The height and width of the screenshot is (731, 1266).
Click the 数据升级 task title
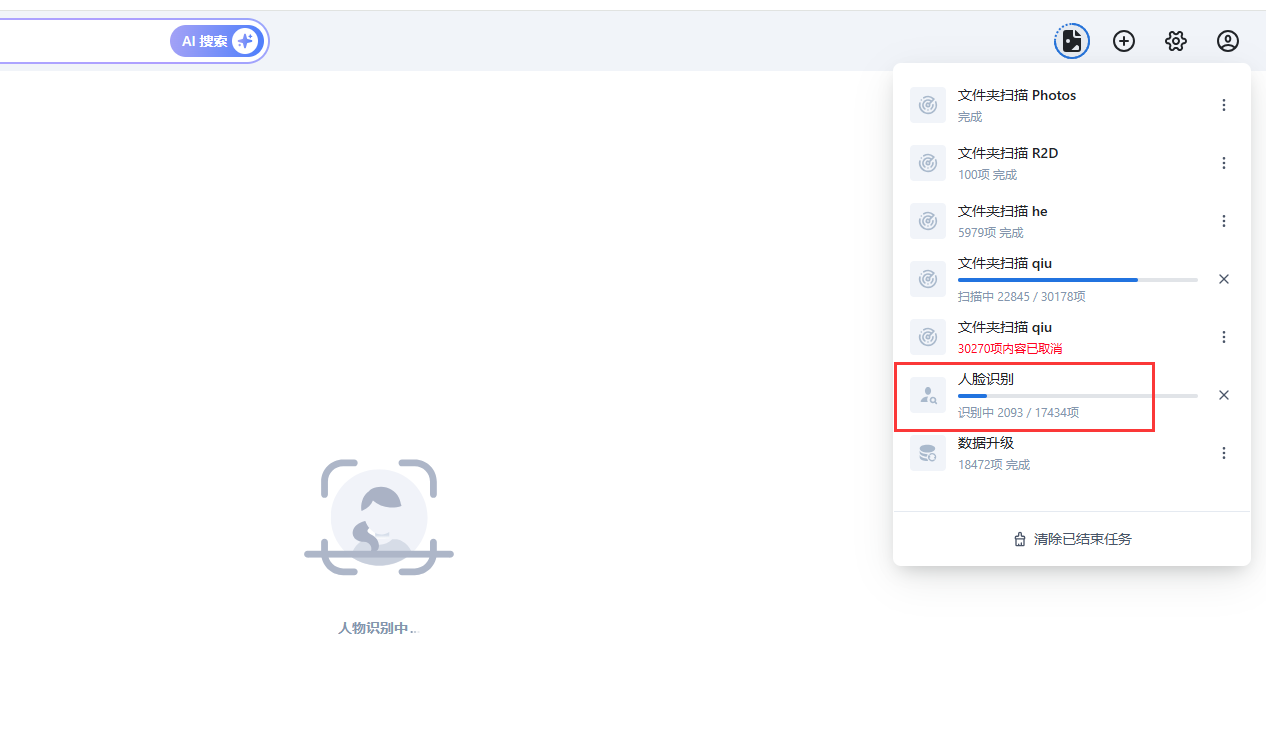[986, 443]
